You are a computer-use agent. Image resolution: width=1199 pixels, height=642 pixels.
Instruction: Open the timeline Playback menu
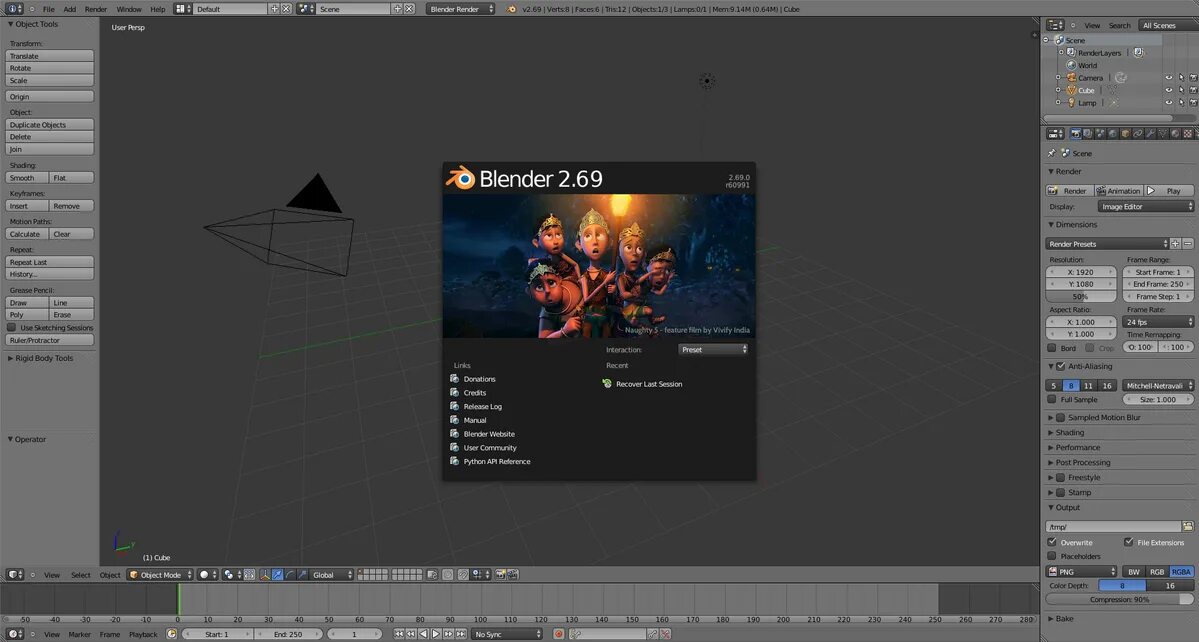pyautogui.click(x=143, y=634)
